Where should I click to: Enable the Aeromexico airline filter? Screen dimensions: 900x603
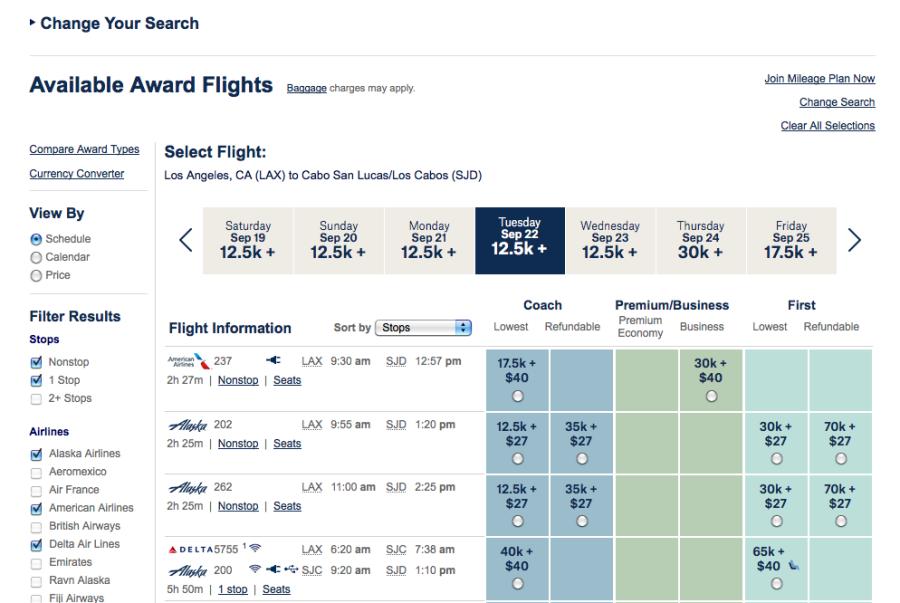pos(37,472)
